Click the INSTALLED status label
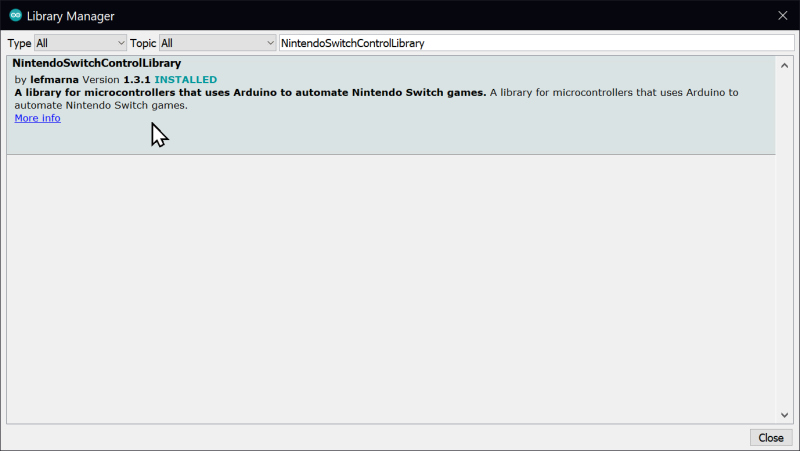Image resolution: width=800 pixels, height=451 pixels. point(186,80)
